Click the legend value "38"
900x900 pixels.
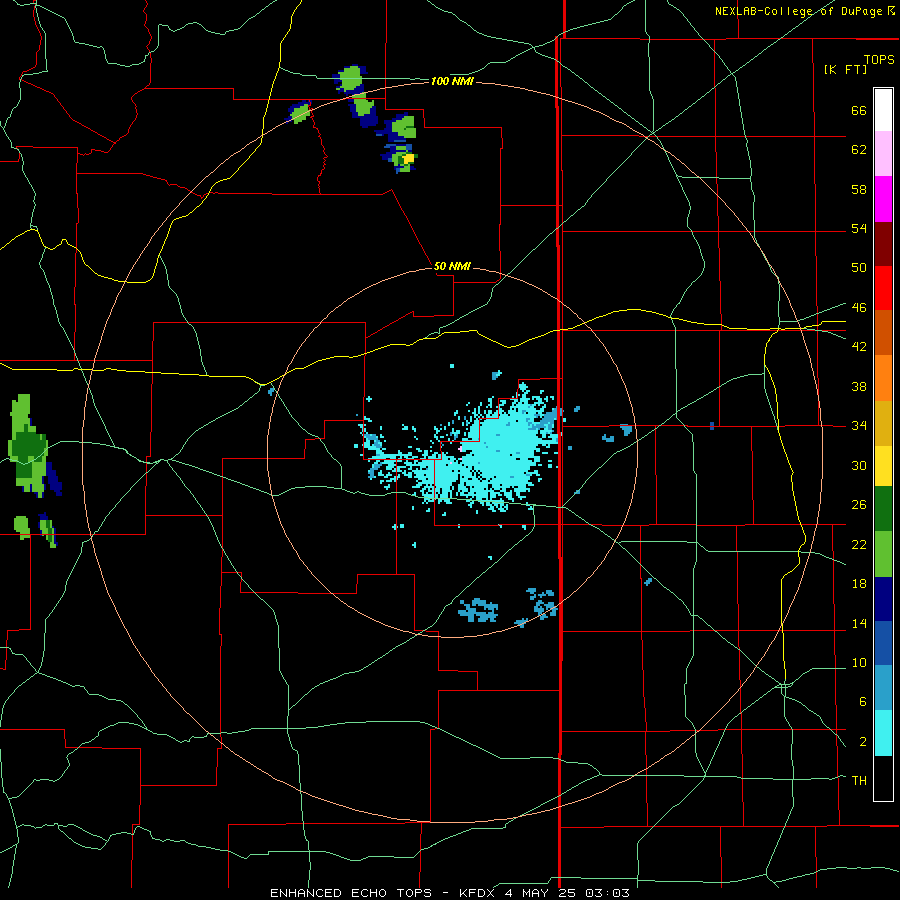[859, 386]
